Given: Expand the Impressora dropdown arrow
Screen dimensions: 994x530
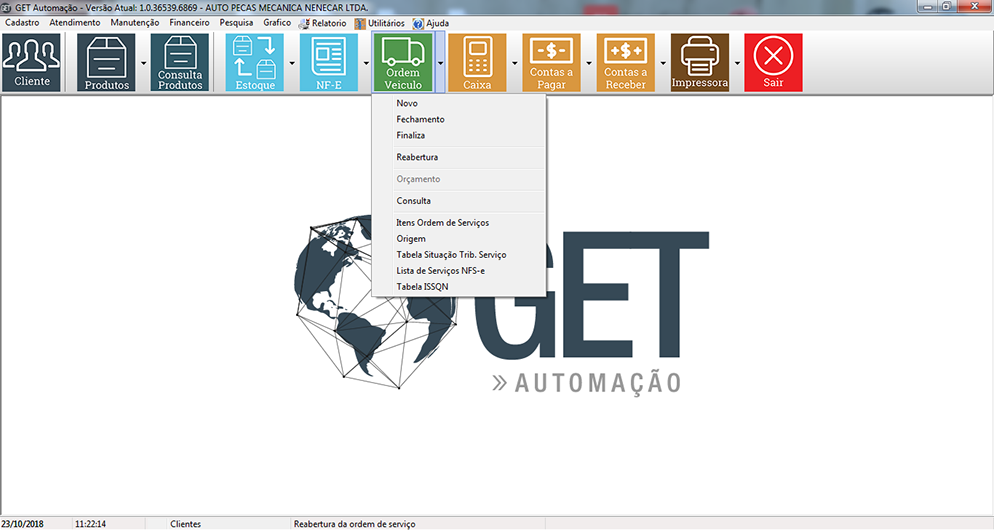Looking at the screenshot, I should coord(737,62).
